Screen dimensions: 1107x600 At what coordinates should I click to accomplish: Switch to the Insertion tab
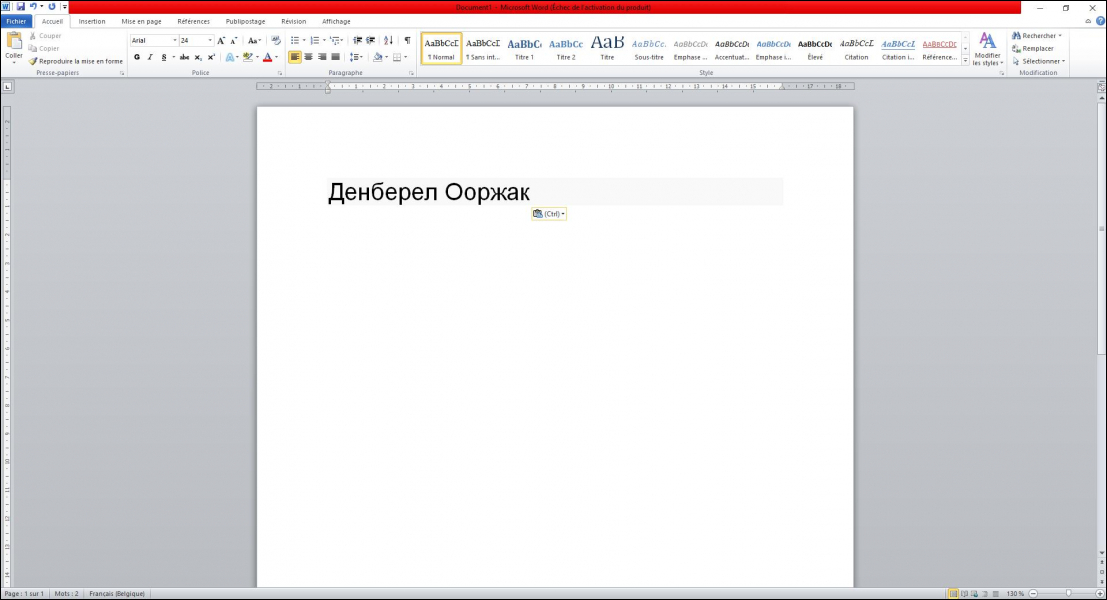click(x=92, y=21)
